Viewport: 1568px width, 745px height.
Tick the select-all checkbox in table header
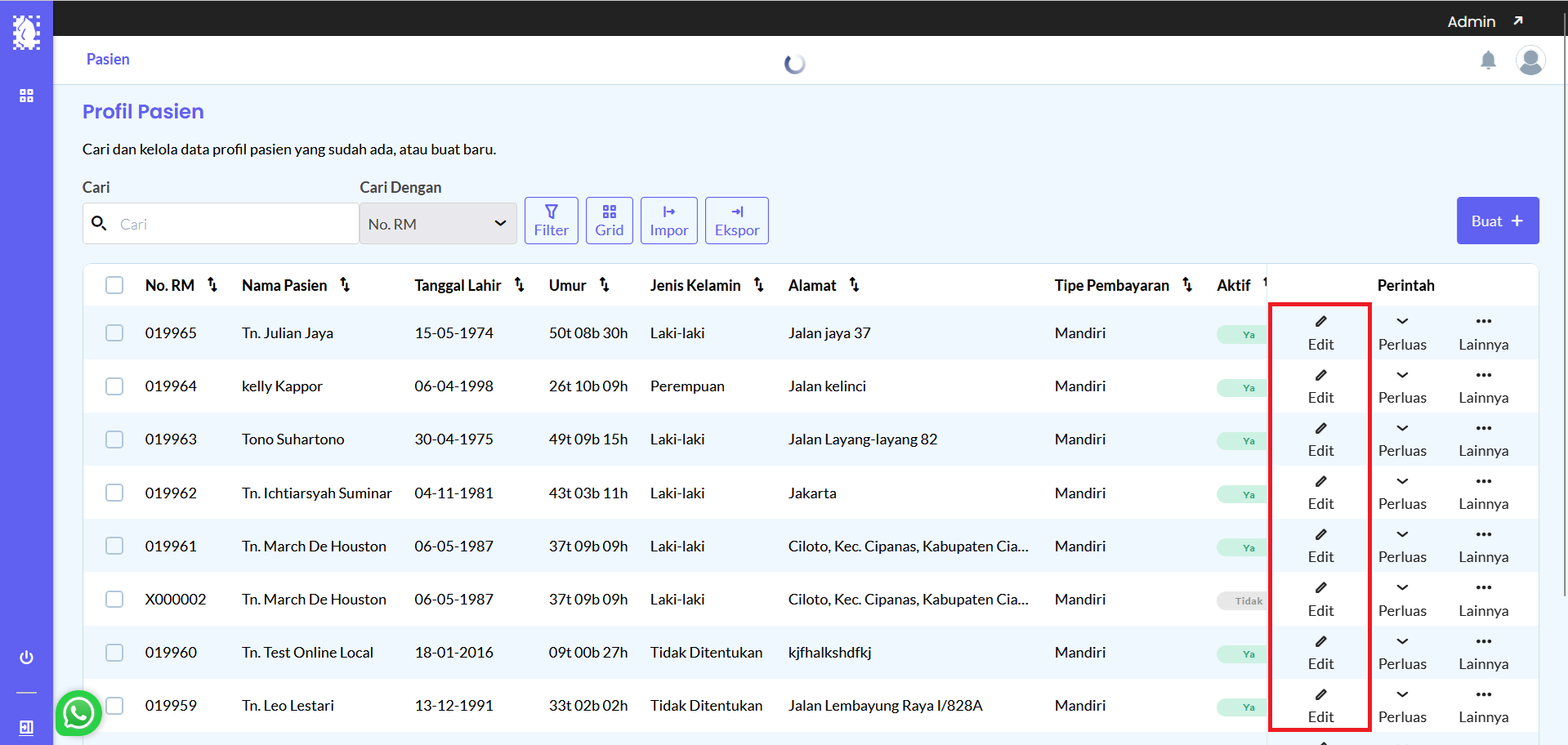(114, 285)
